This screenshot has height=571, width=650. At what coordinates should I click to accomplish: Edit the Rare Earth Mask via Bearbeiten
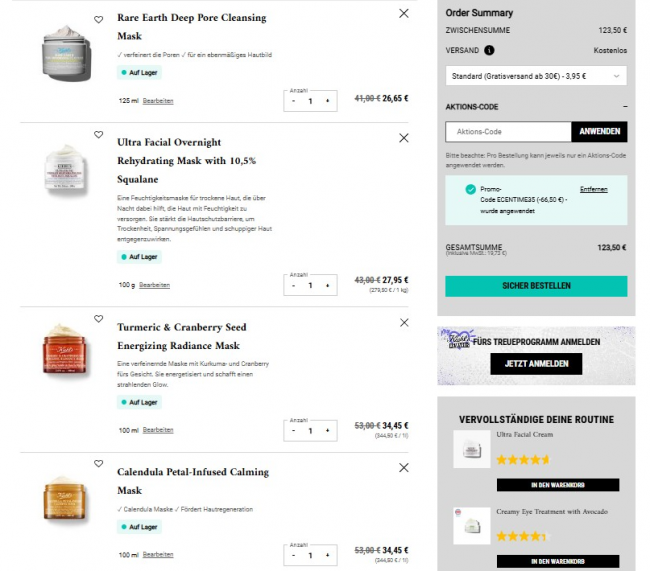158,101
